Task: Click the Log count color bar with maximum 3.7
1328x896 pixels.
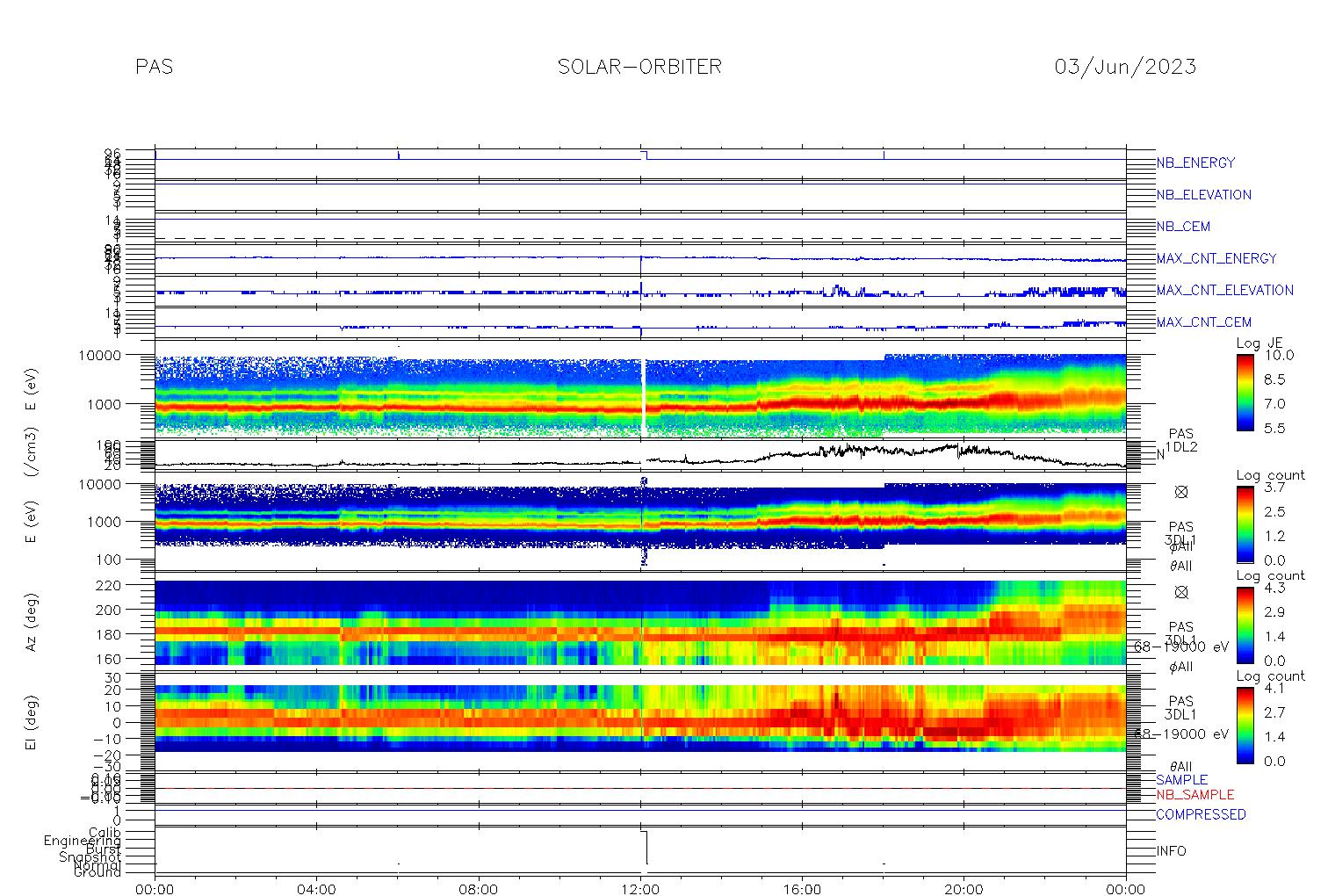Action: click(x=1245, y=524)
